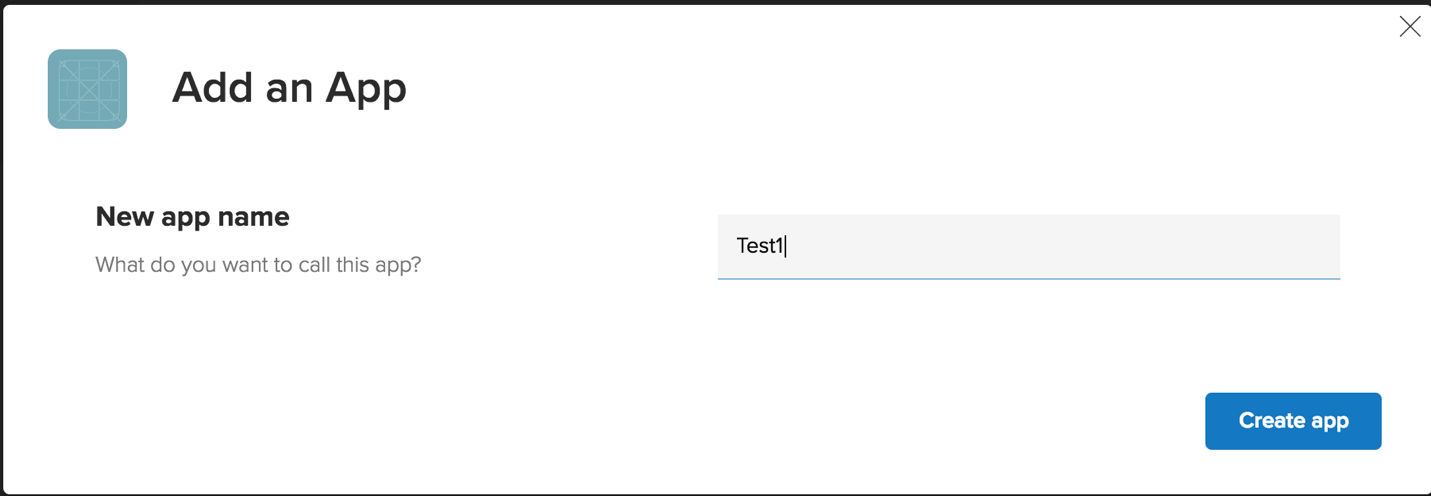Click "What do you want to call this app?" text

click(x=258, y=265)
